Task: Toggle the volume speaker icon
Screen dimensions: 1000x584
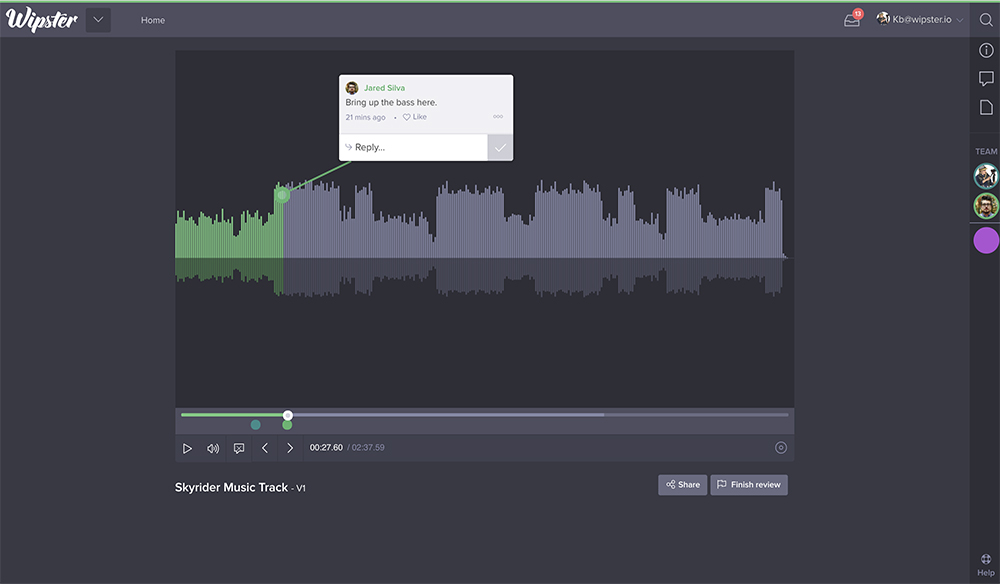Action: [213, 448]
